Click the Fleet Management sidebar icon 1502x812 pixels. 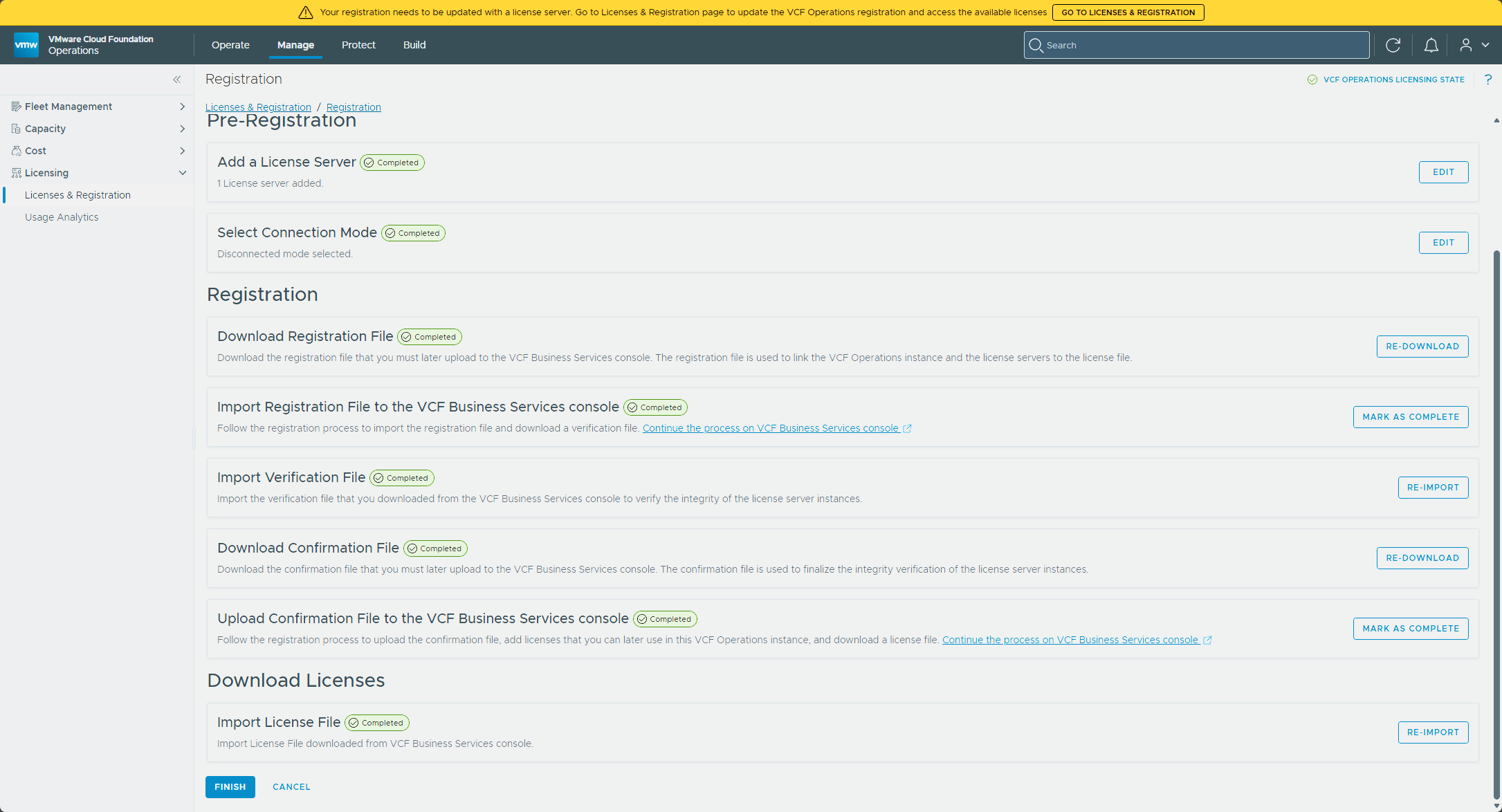17,107
